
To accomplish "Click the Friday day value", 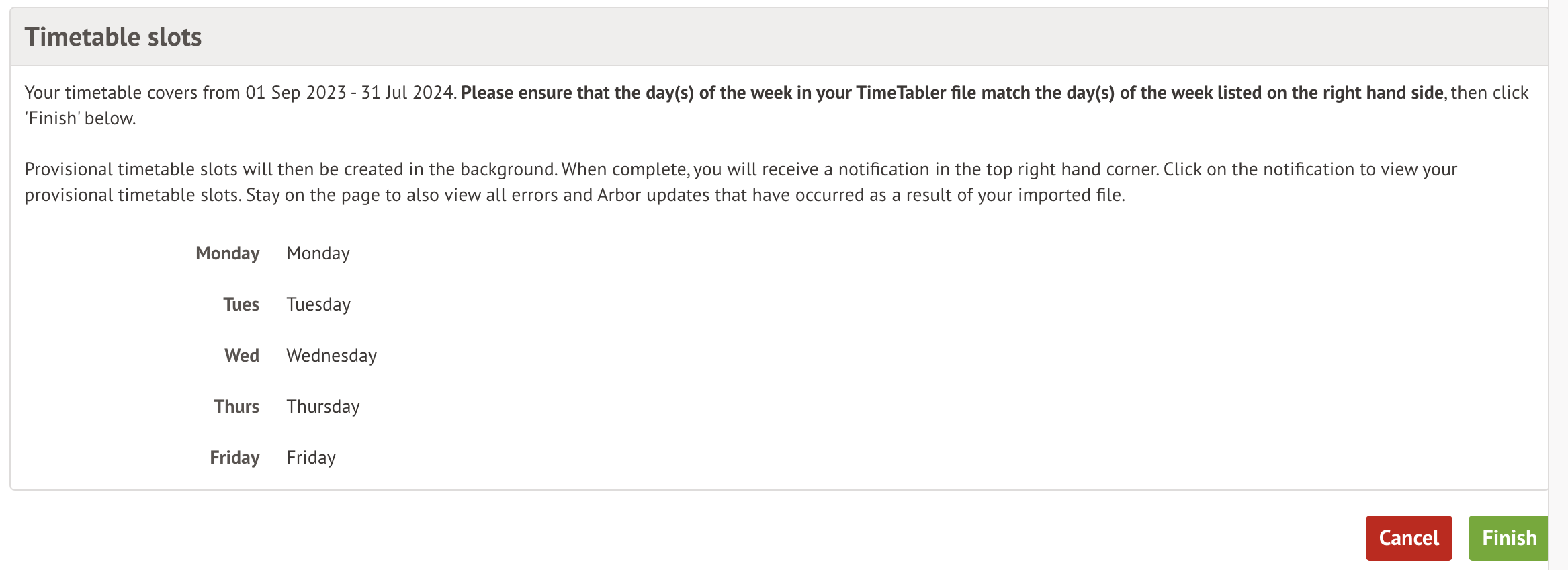I will pos(311,458).
